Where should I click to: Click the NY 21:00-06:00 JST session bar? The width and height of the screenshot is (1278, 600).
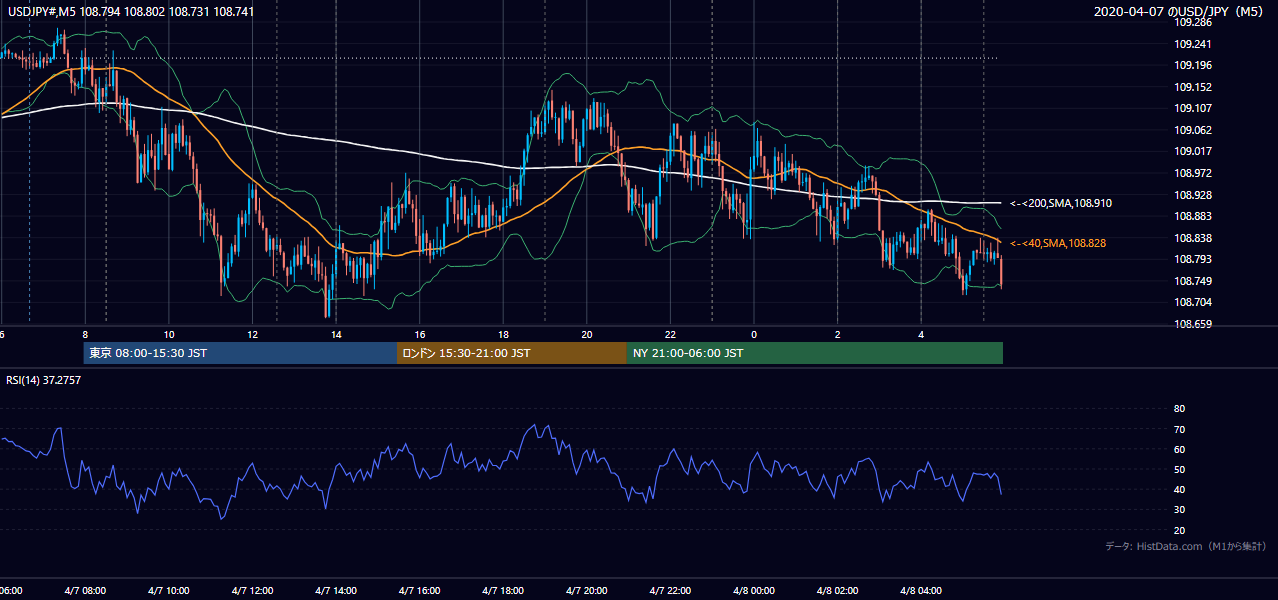(815, 353)
